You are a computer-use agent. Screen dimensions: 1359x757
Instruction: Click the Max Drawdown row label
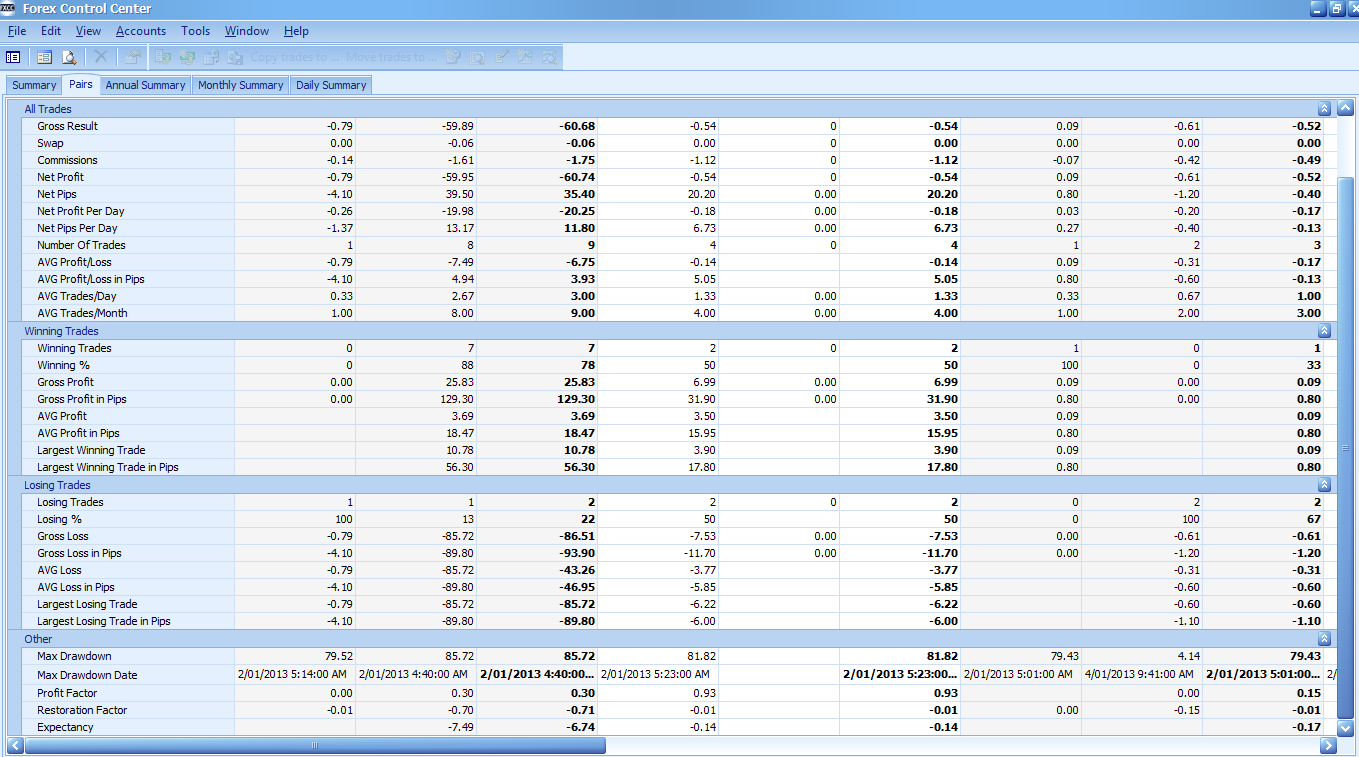(x=75, y=656)
